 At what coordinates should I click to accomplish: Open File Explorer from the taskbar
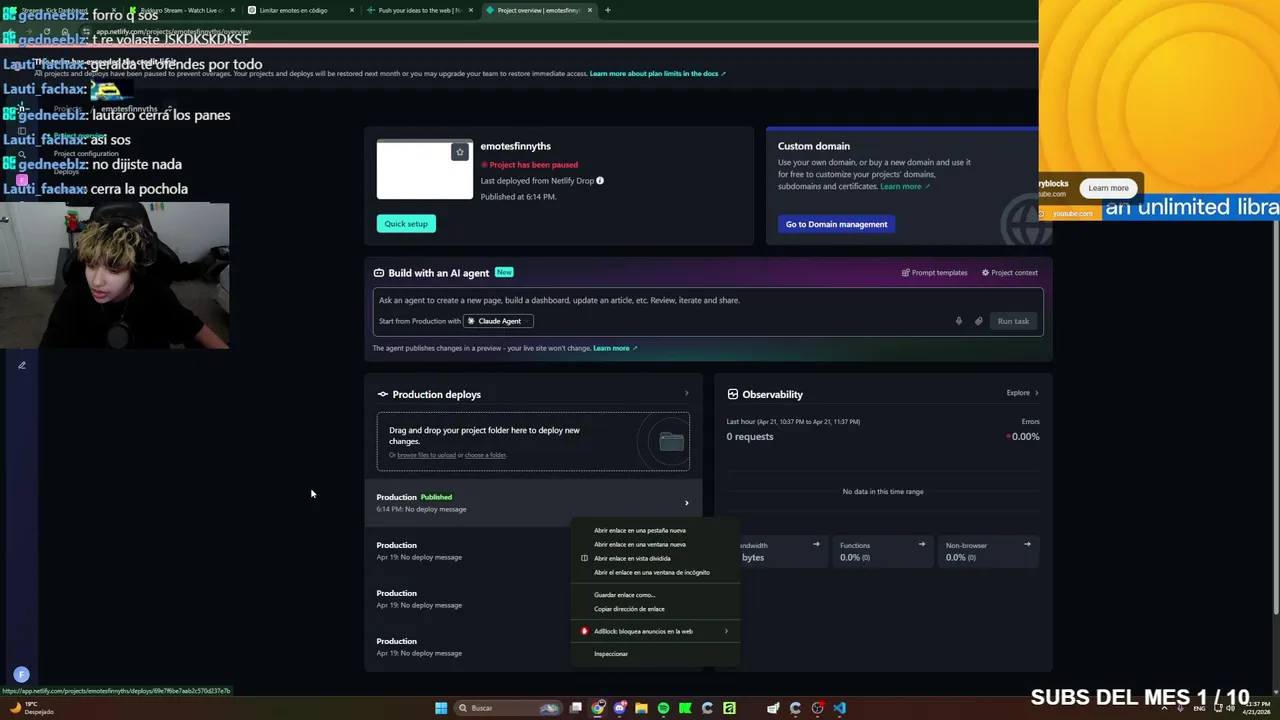[641, 708]
